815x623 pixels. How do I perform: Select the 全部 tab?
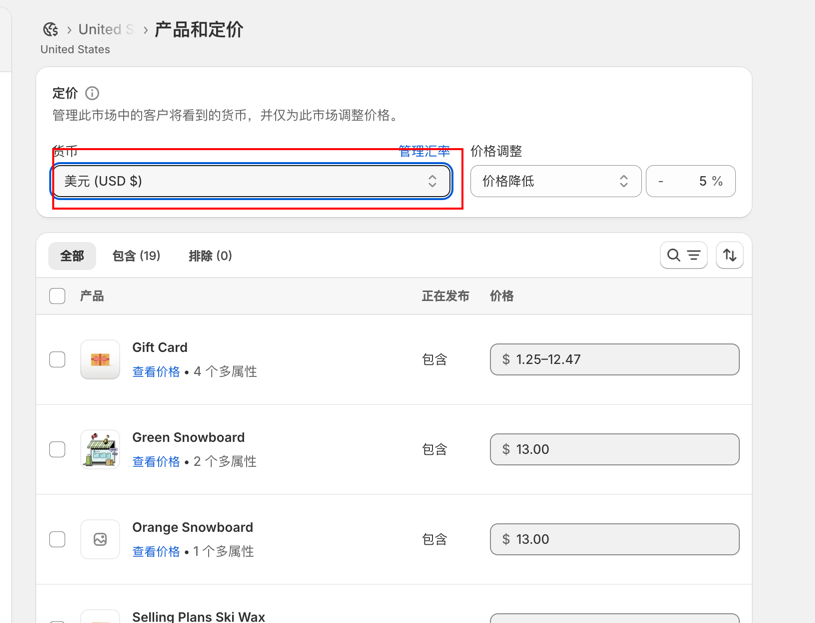72,256
